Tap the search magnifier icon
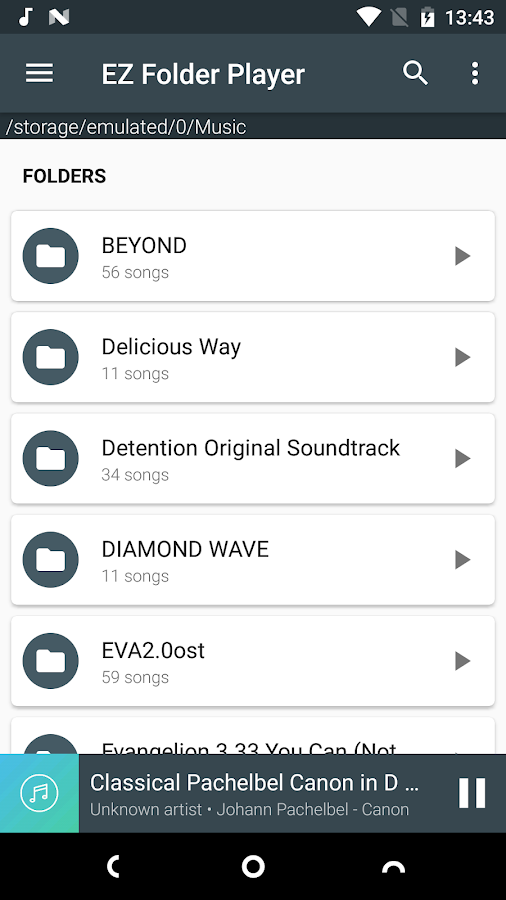This screenshot has width=506, height=900. pos(415,73)
